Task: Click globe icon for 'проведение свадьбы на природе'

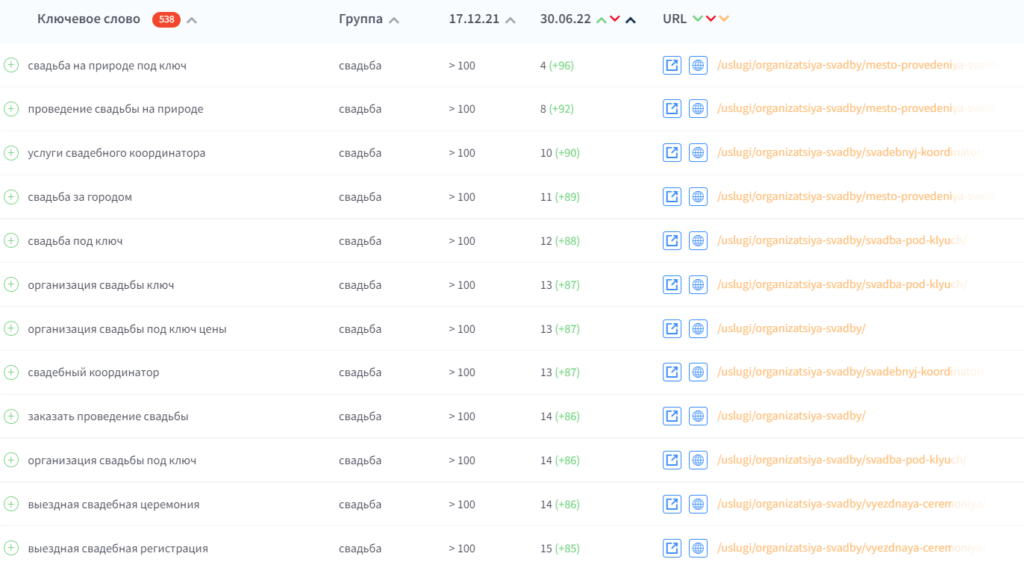Action: 698,108
